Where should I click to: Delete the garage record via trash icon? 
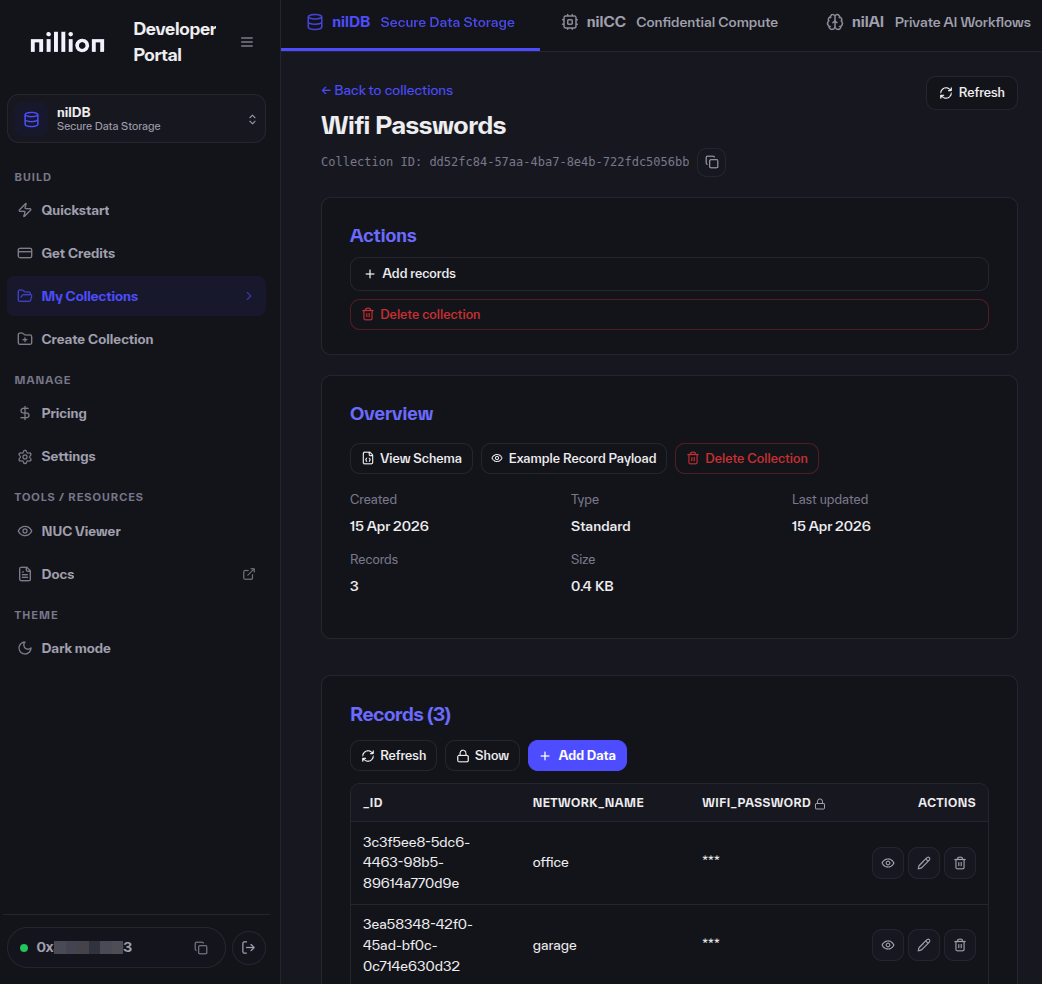(959, 945)
